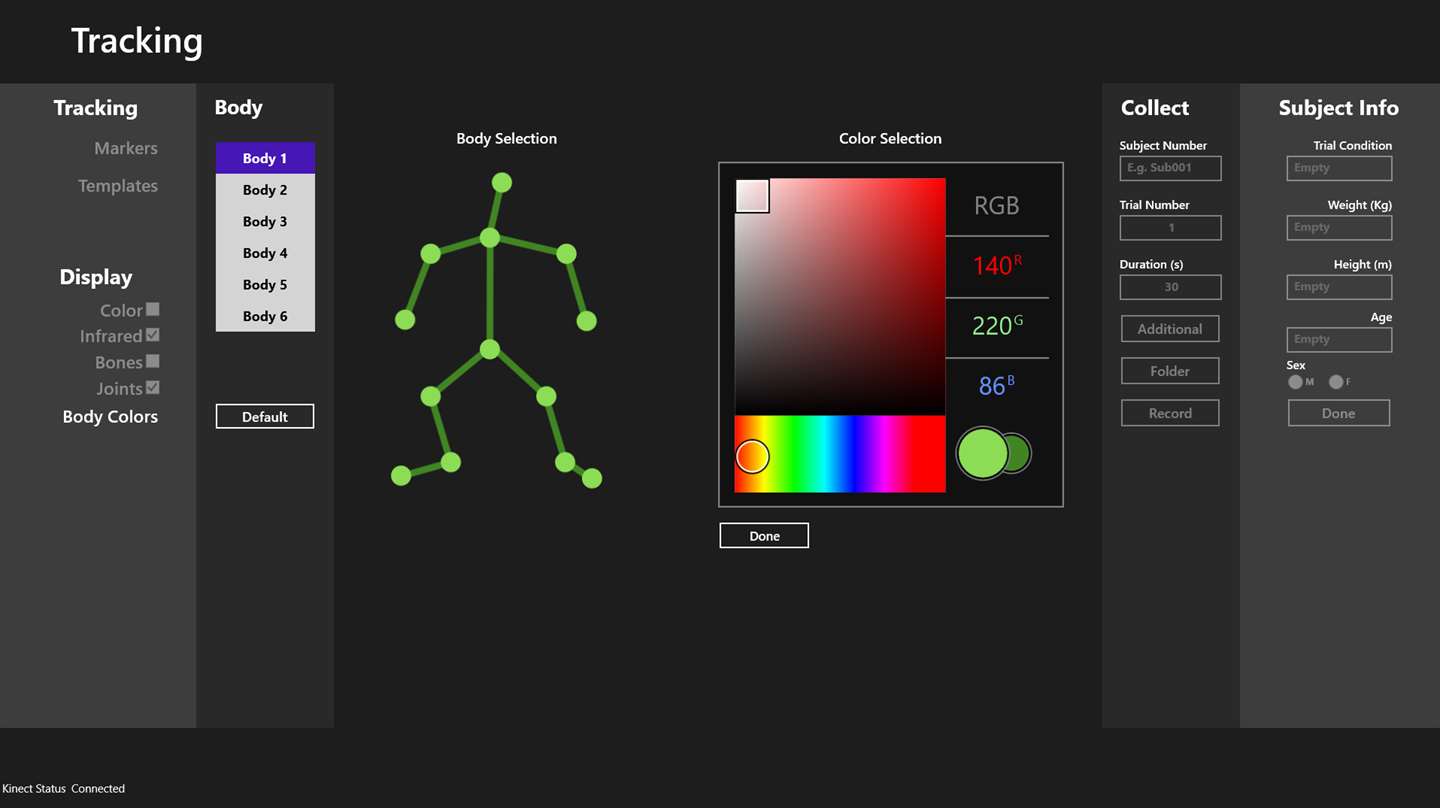Uncheck the Infrared display checkbox

tap(153, 335)
